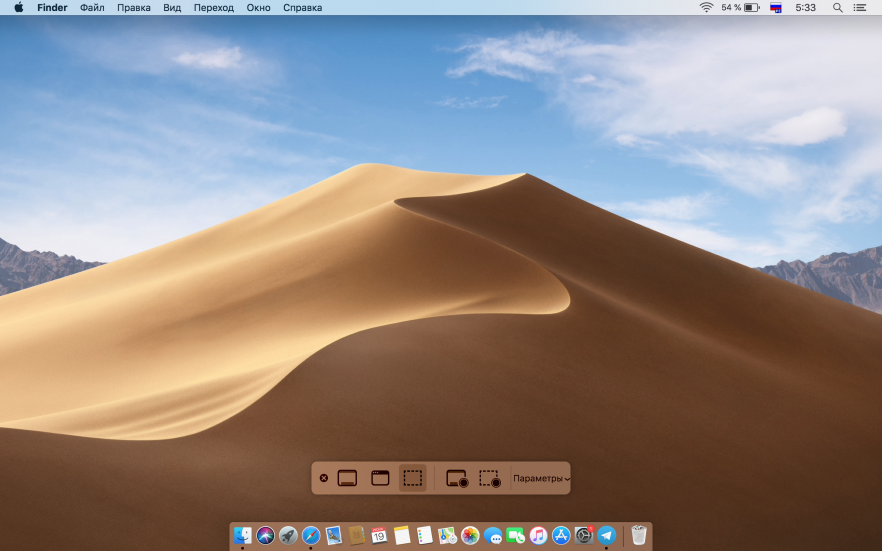Open Maps from the Dock
The height and width of the screenshot is (551, 882).
coord(447,535)
